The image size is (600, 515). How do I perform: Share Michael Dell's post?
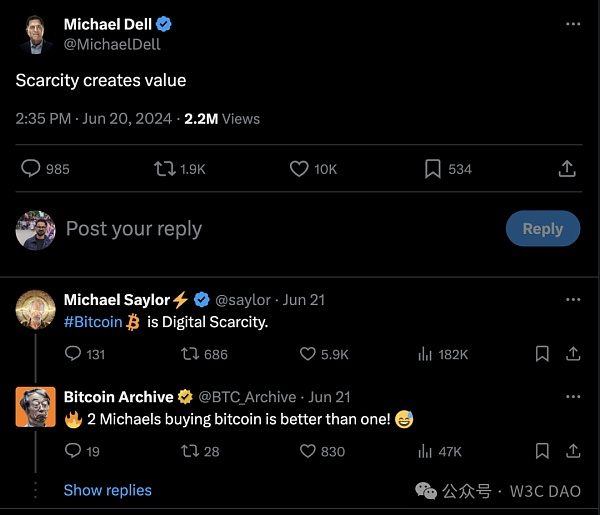tap(567, 169)
